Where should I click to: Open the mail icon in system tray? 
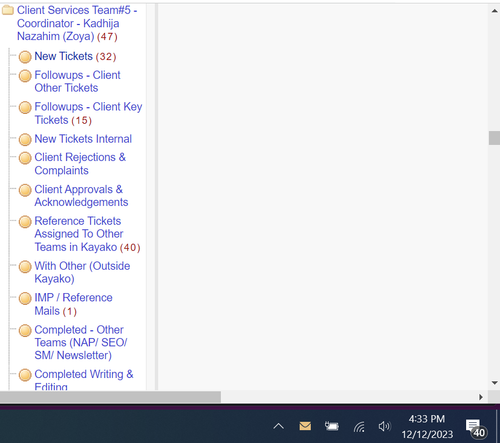(x=305, y=426)
